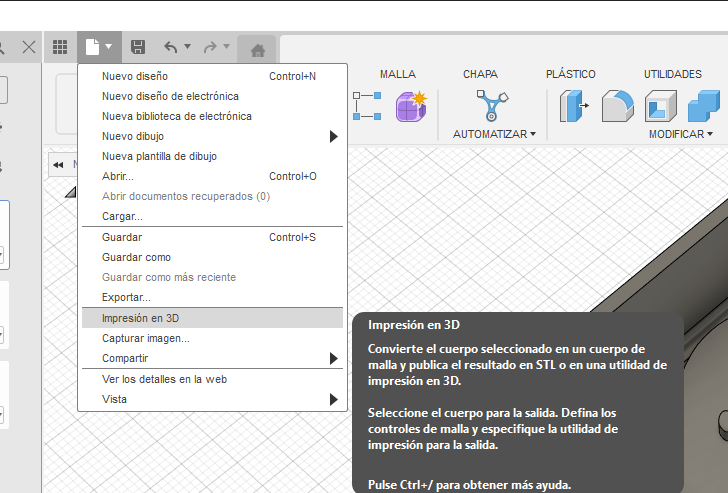Expand the Undo history dropdown arrow
The height and width of the screenshot is (493, 728).
188,46
